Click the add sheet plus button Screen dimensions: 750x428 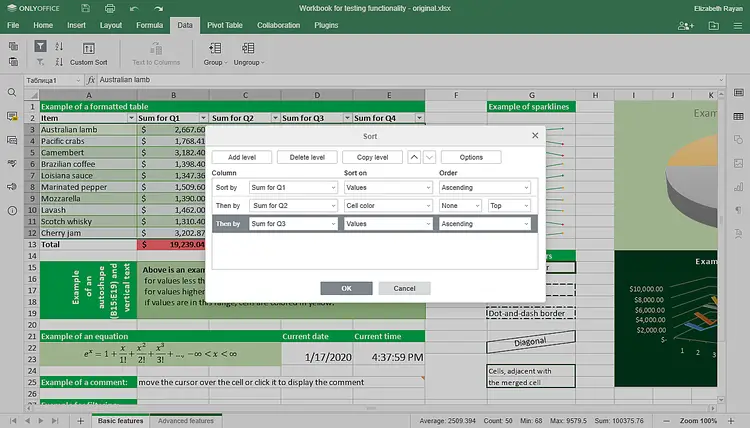click(x=80, y=421)
